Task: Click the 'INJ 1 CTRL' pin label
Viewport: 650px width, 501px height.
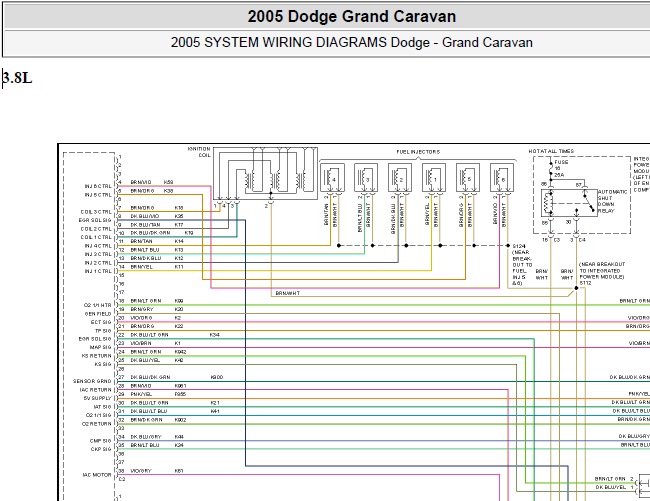Action: (x=98, y=271)
